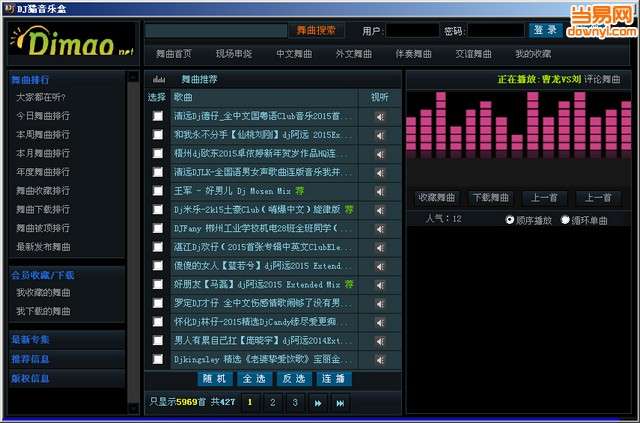This screenshot has height=423, width=640.
Task: Click the Dimao.net logo
Action: click(x=72, y=42)
